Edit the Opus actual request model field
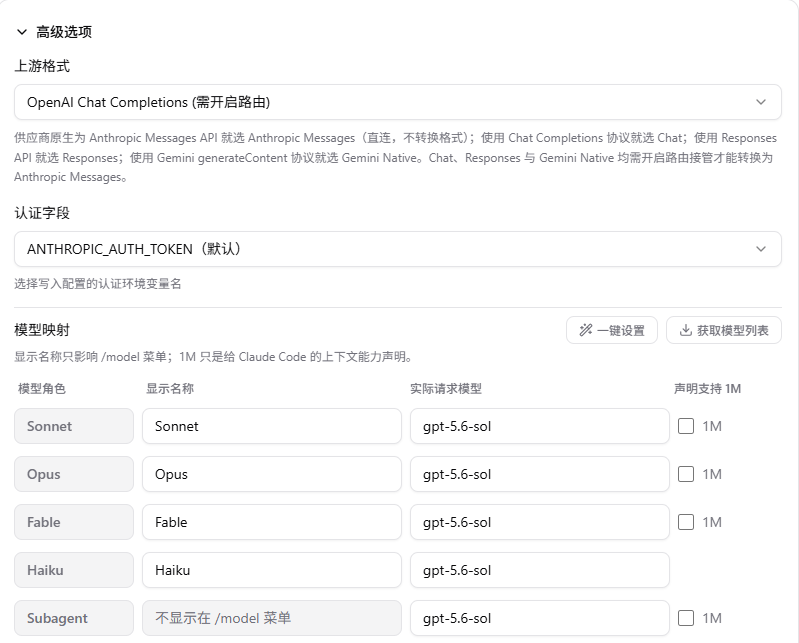 540,474
